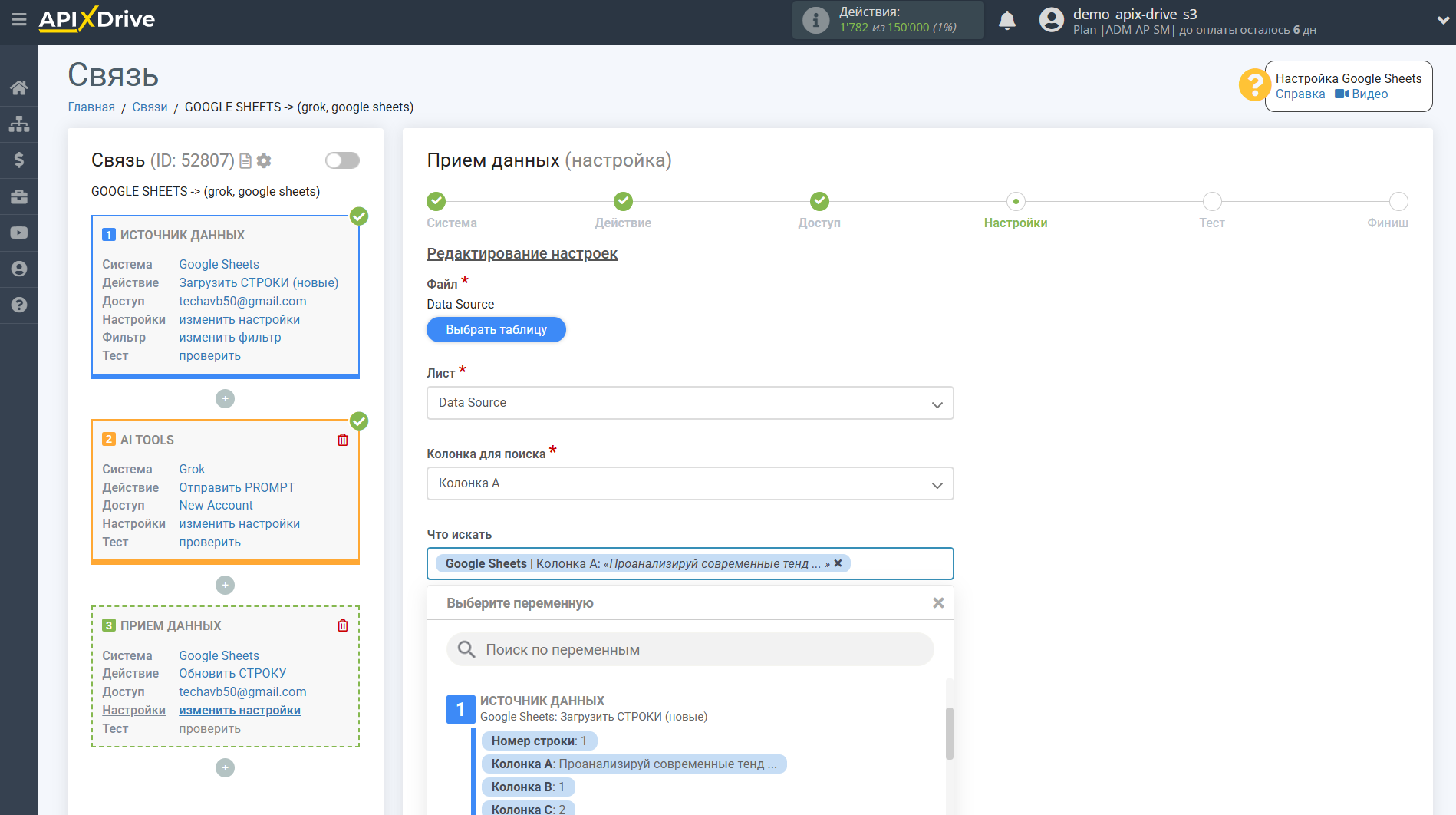This screenshot has height=815, width=1456.
Task: Expand the user account menu chevron
Action: 1442,21
